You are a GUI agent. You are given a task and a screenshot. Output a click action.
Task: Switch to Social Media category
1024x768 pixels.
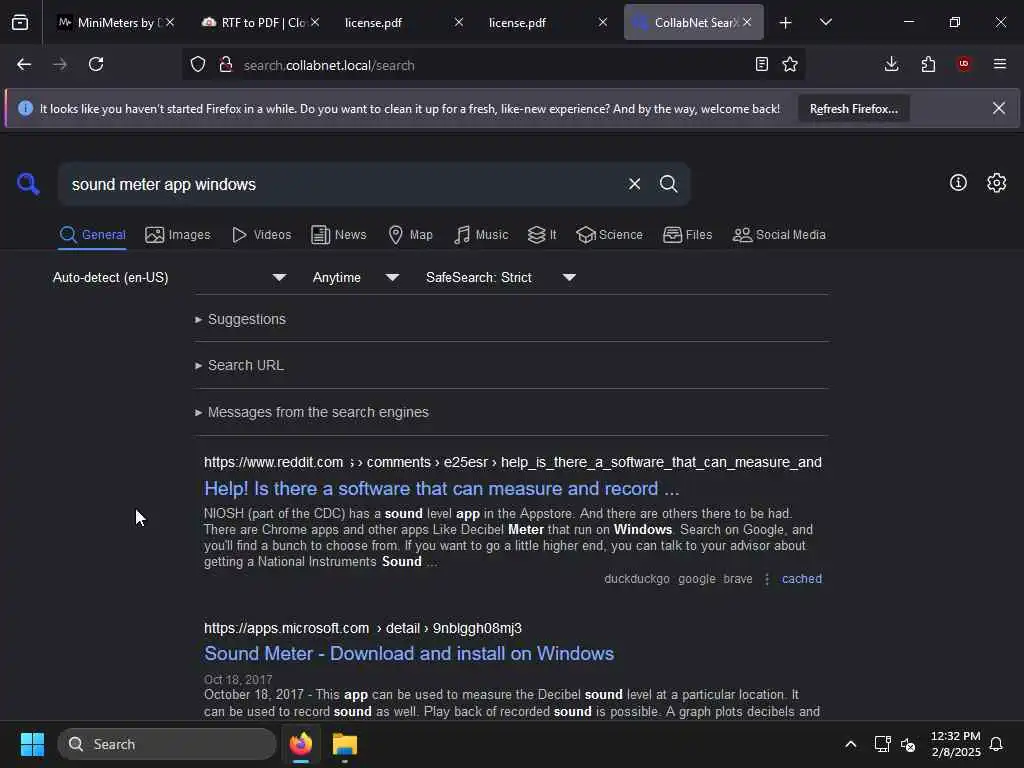779,234
